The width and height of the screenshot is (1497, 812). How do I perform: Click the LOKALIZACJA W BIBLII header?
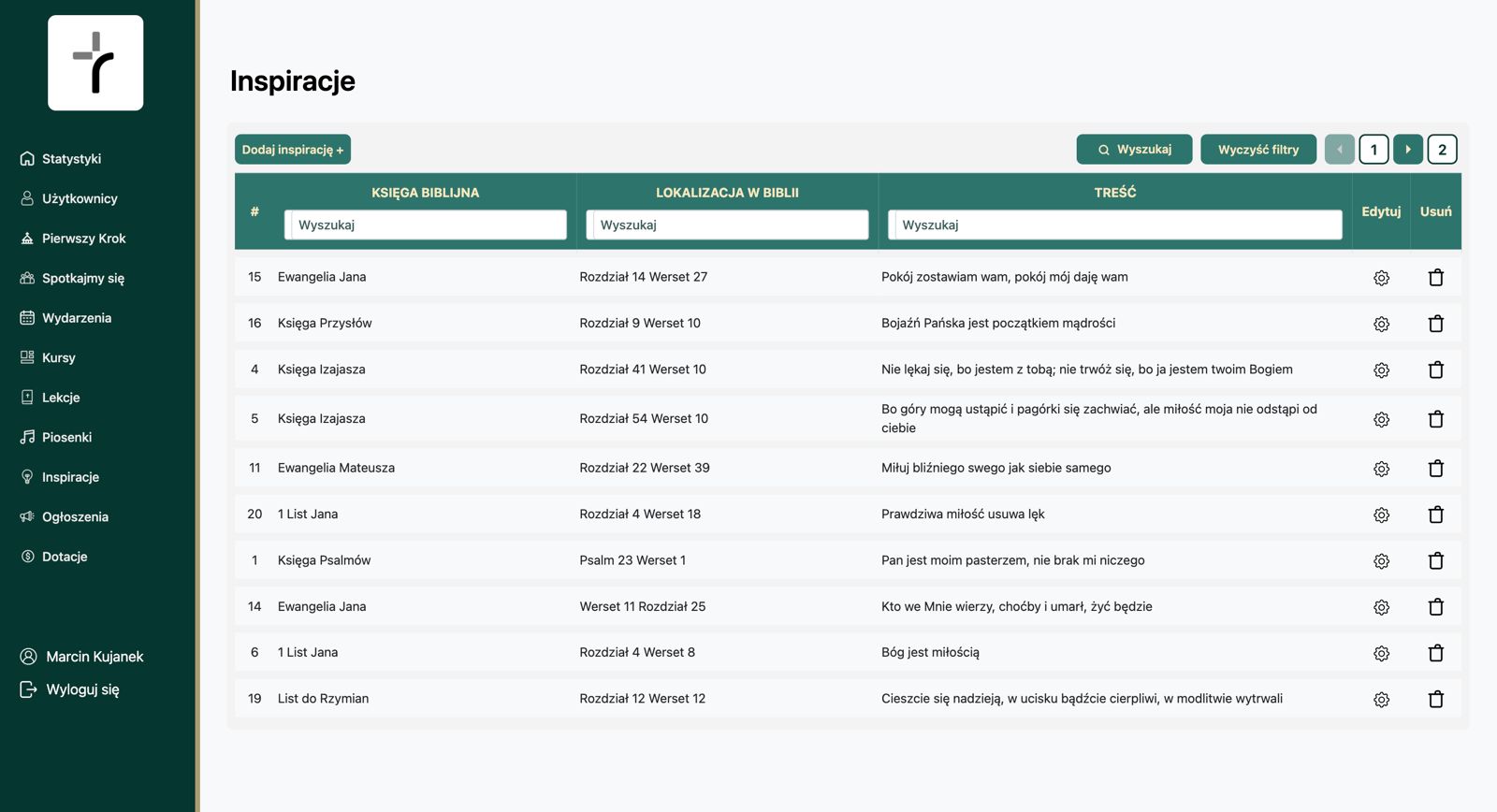(727, 193)
